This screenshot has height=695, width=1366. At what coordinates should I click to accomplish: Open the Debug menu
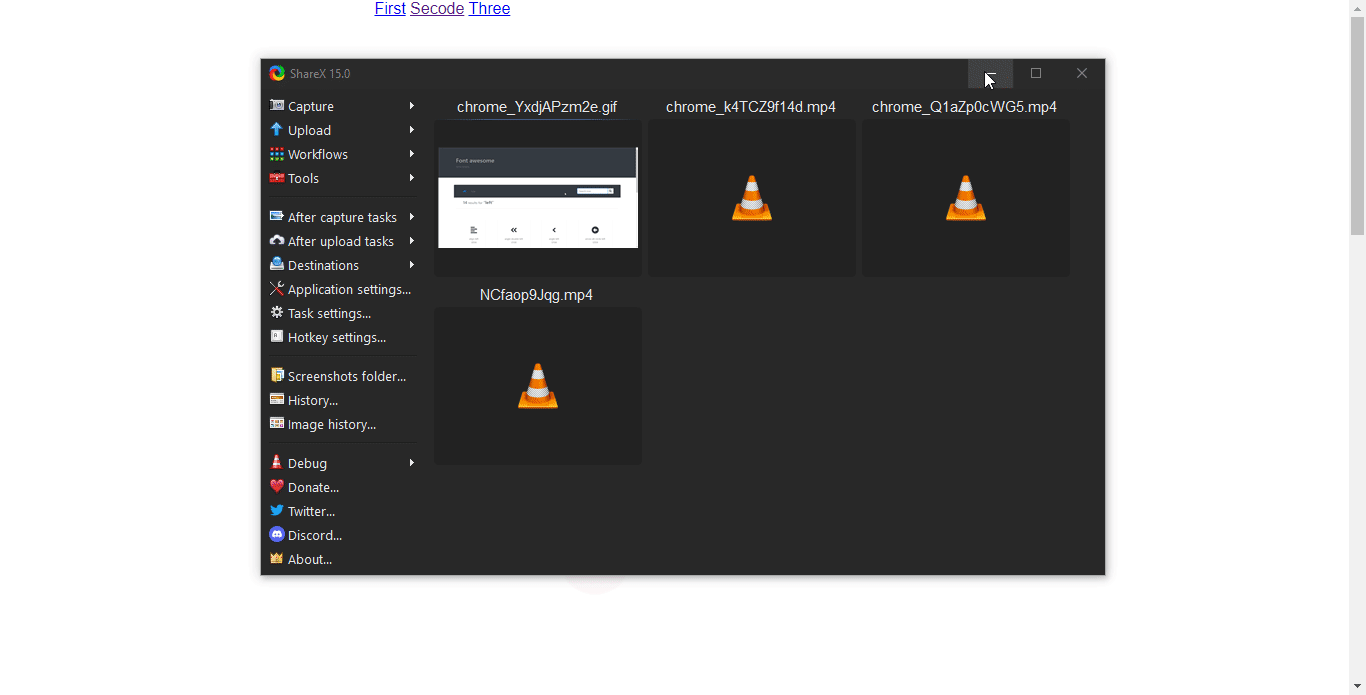[342, 463]
